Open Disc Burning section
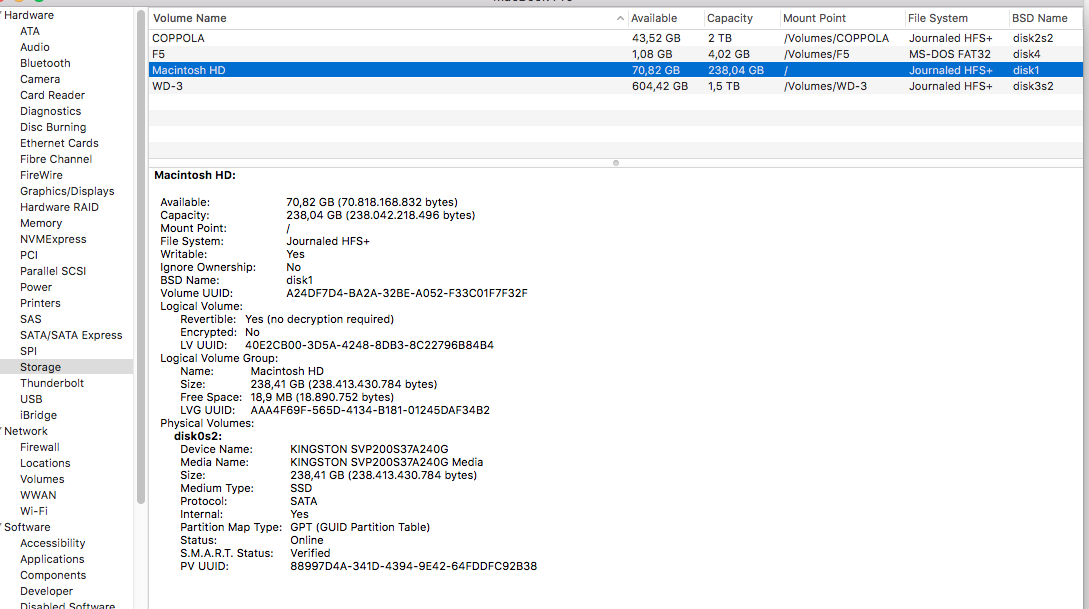Image resolution: width=1089 pixels, height=609 pixels. 53,127
